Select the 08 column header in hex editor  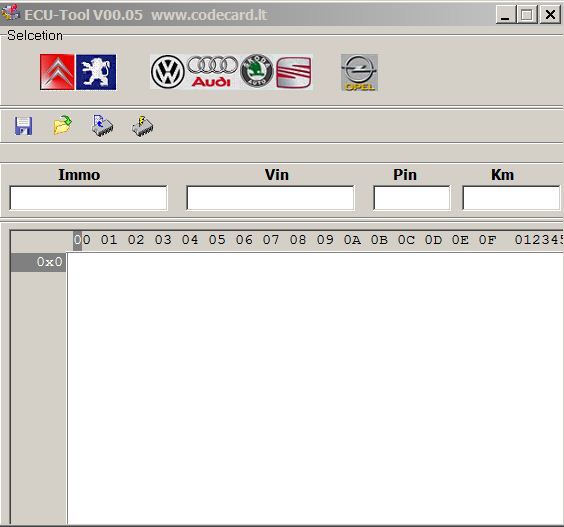[x=298, y=240]
